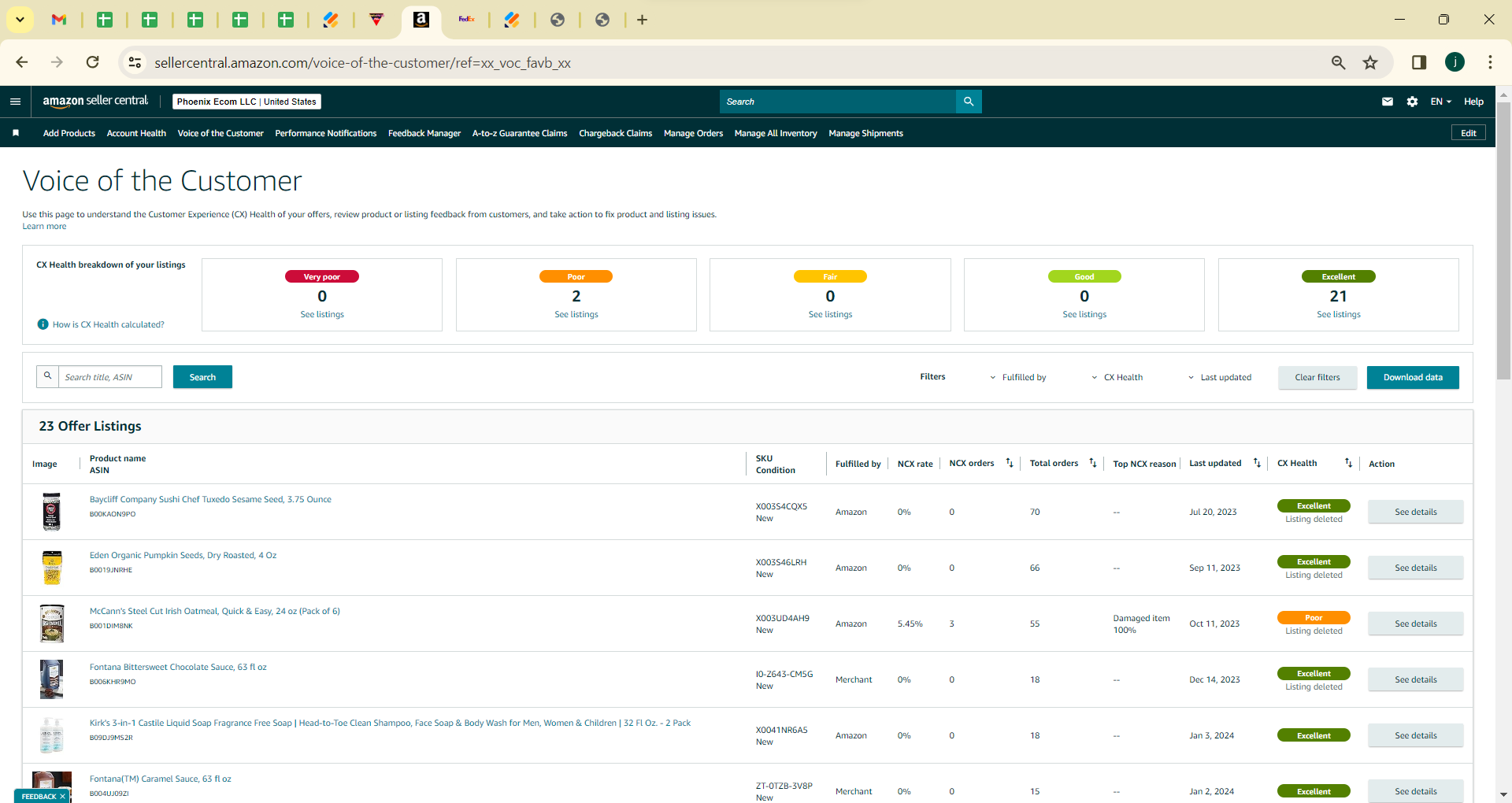
Task: Open A-to-z Guarantee Claims menu item
Action: (520, 133)
